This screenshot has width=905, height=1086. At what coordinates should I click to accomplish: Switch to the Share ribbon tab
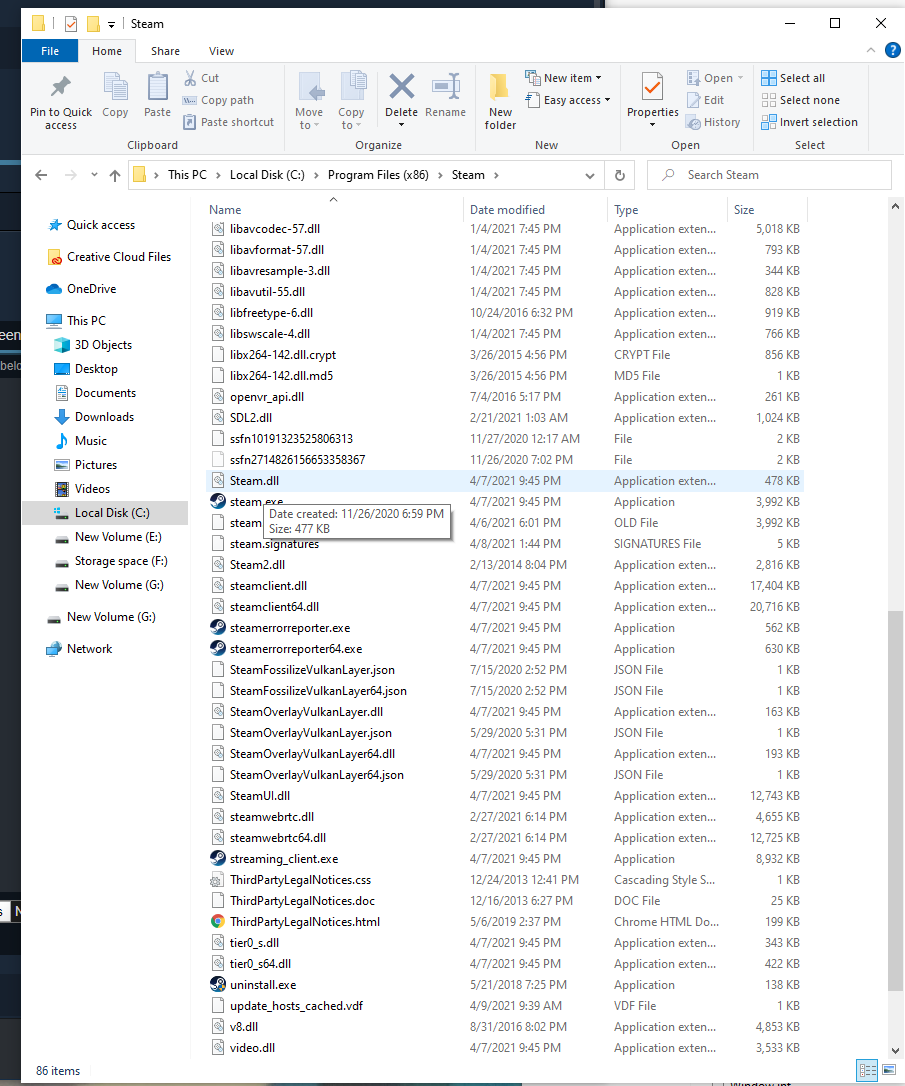(x=165, y=51)
